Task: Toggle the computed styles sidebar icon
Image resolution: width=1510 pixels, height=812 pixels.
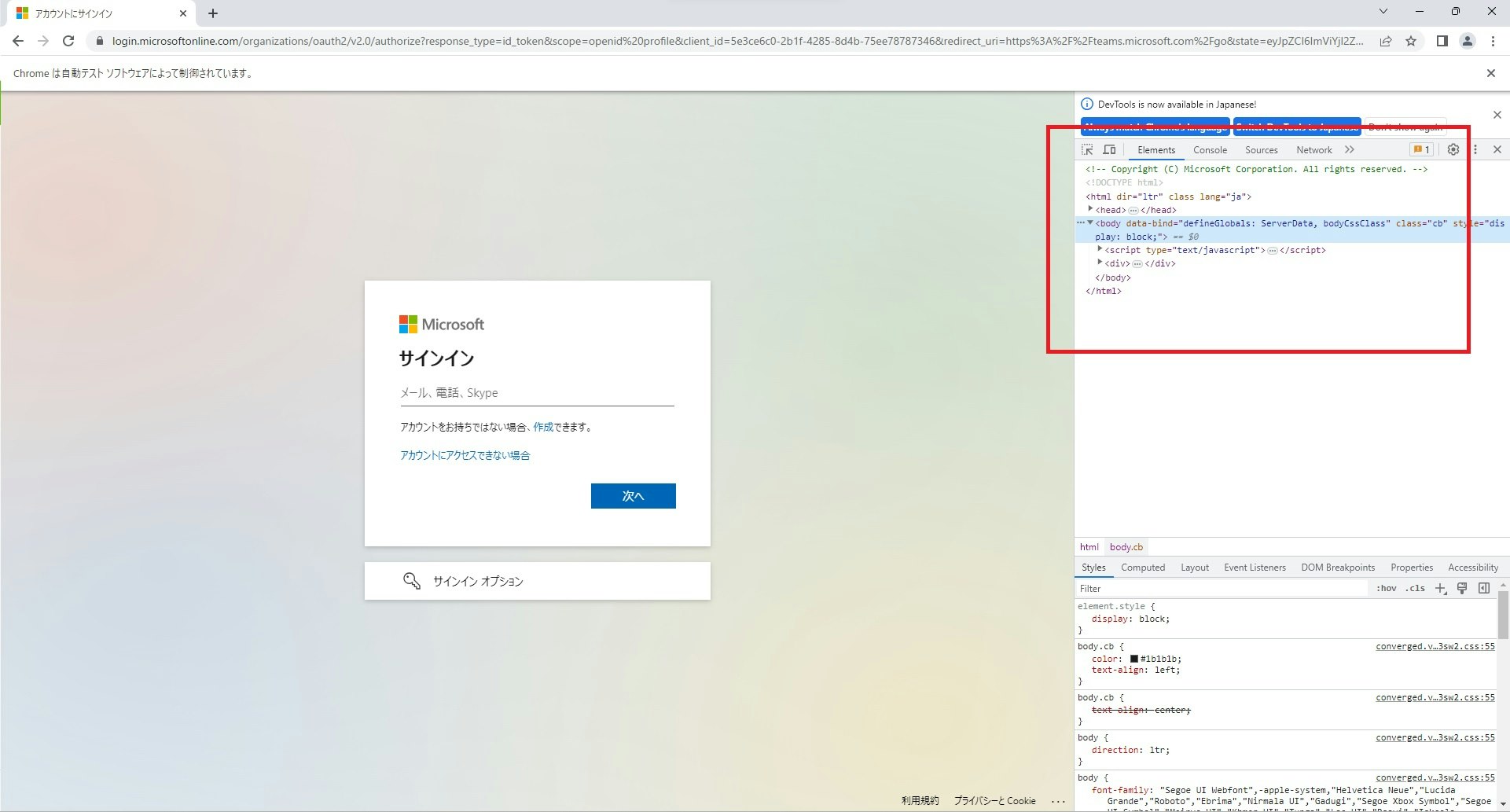Action: [x=1484, y=588]
